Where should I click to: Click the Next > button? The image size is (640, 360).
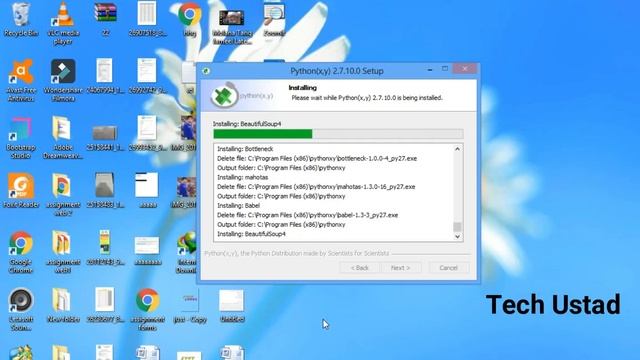[x=400, y=268]
